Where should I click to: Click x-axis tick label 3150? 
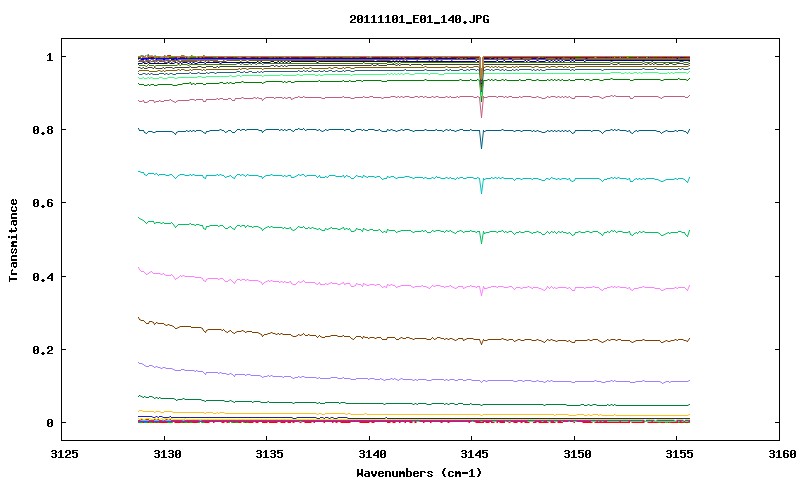[577, 454]
